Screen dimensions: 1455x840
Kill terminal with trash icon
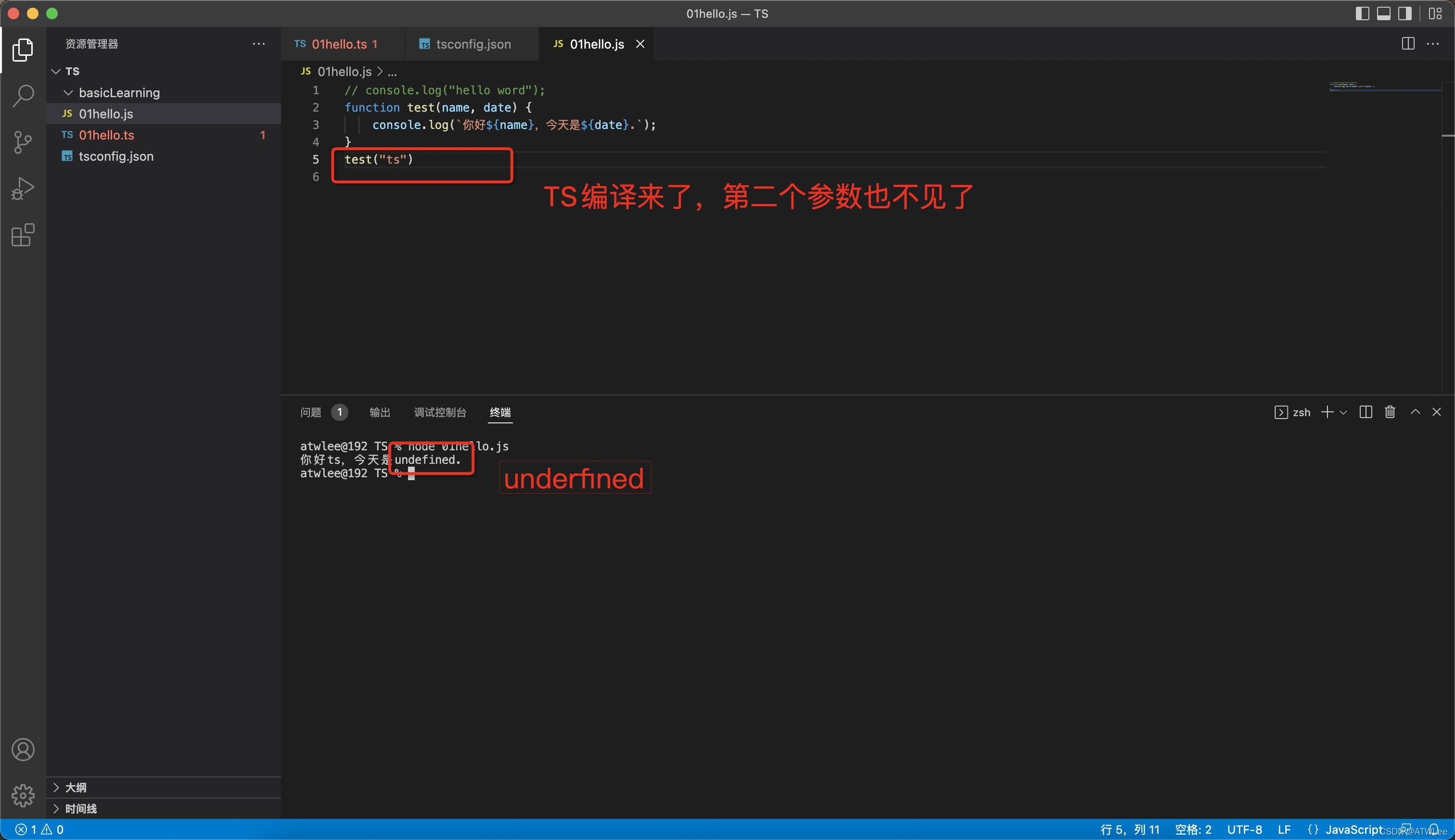(1390, 412)
